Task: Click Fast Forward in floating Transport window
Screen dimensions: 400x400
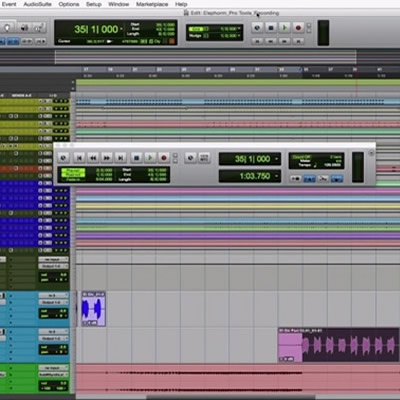Action: coord(107,158)
